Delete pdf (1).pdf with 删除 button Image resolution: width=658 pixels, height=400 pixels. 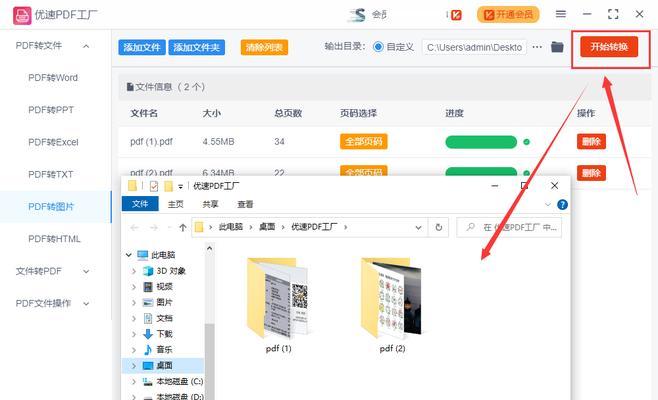[x=591, y=141]
